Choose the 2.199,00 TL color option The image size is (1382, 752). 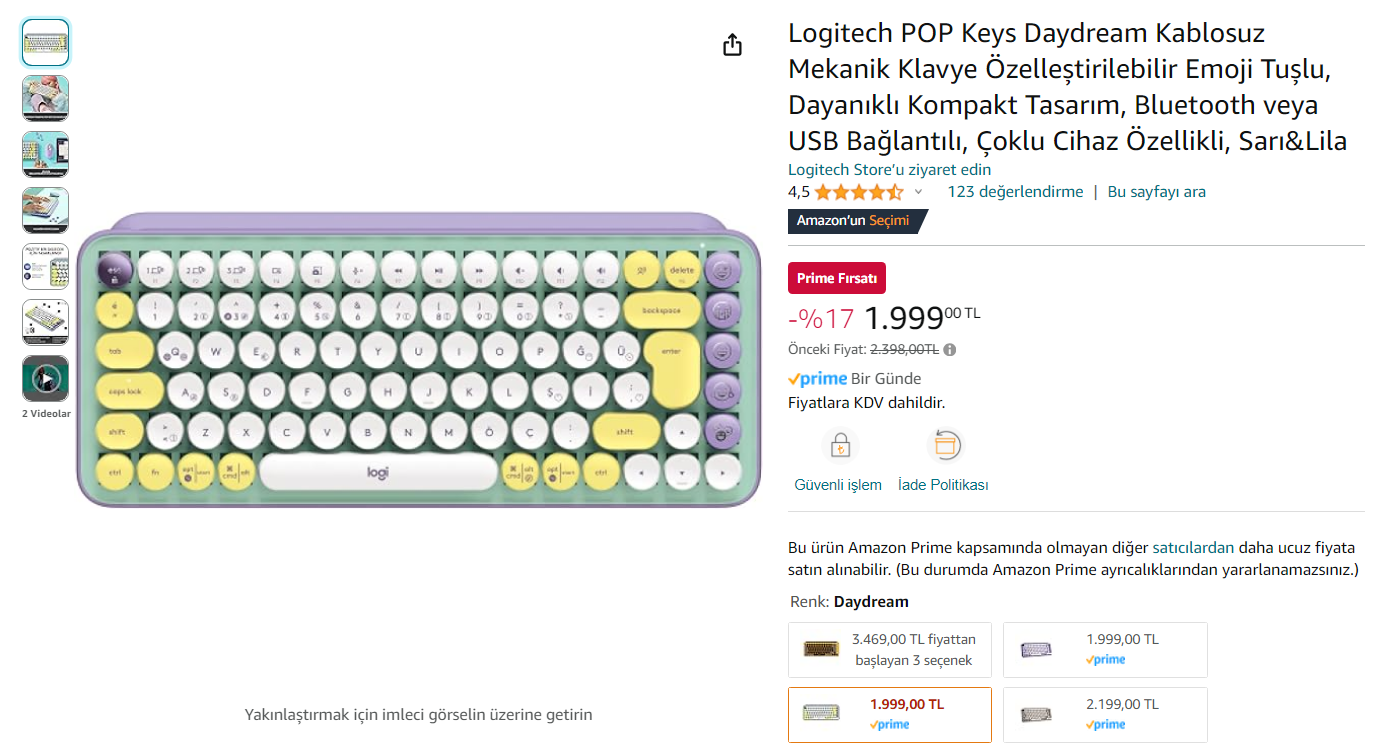[x=1105, y=714]
